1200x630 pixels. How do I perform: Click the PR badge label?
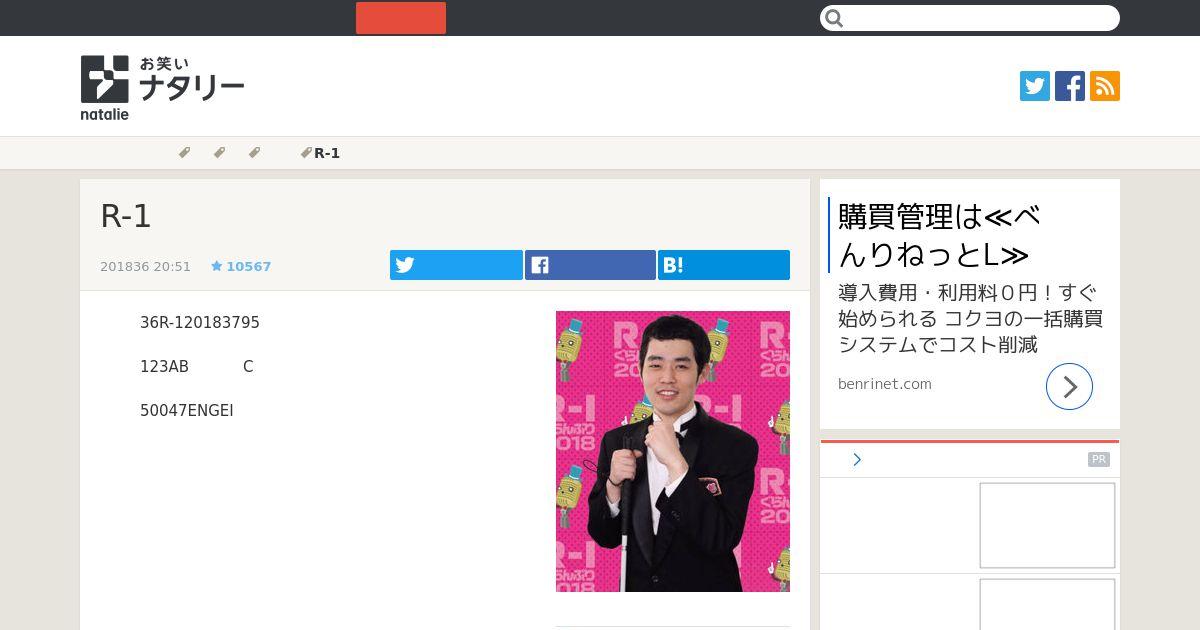(1099, 460)
